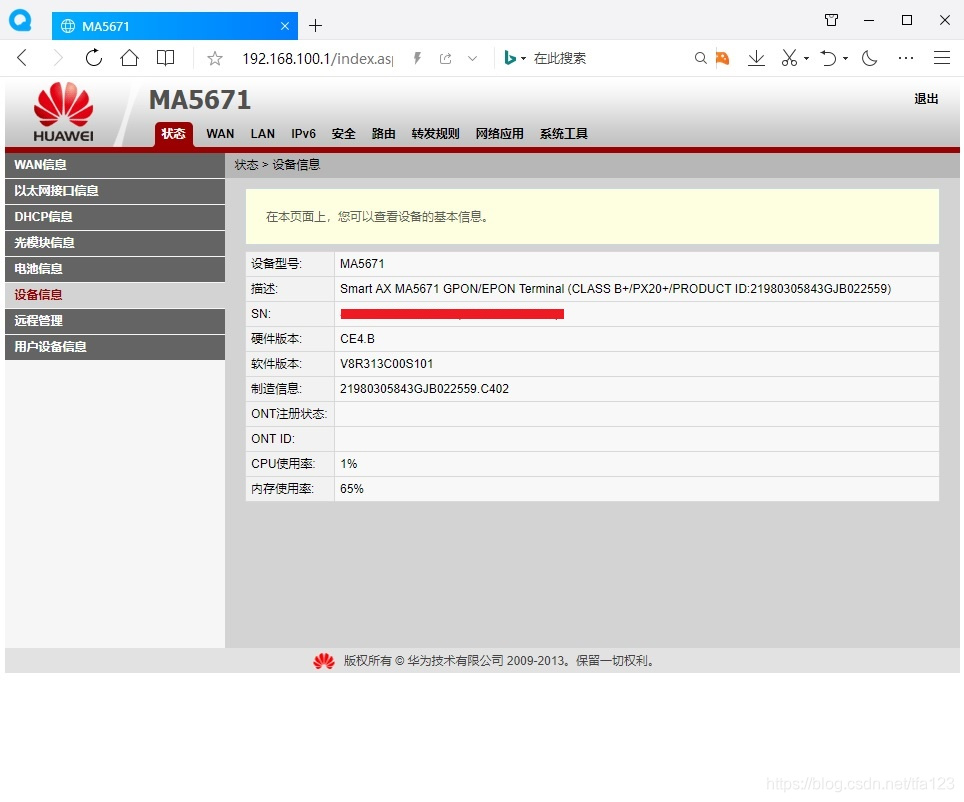Open the skin shirt icon in title bar
Viewport: 964px width, 802px height.
[x=831, y=20]
